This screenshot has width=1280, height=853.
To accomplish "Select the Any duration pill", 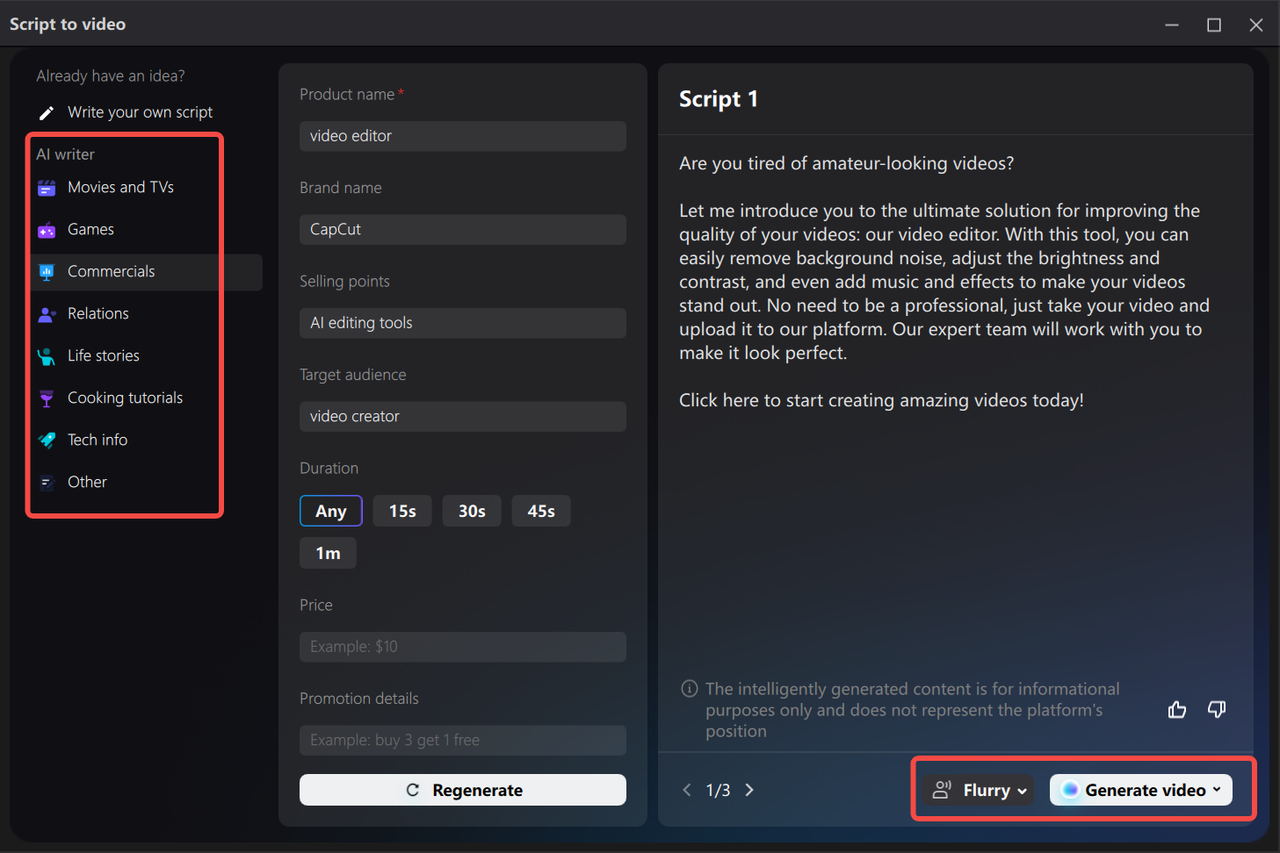I will pos(331,510).
